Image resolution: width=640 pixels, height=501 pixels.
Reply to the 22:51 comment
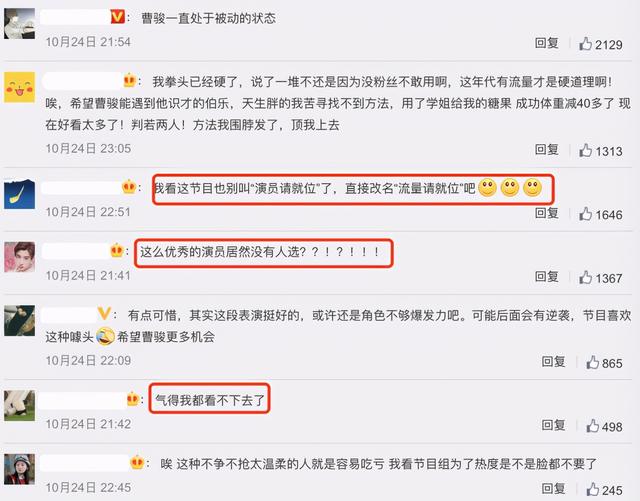547,213
